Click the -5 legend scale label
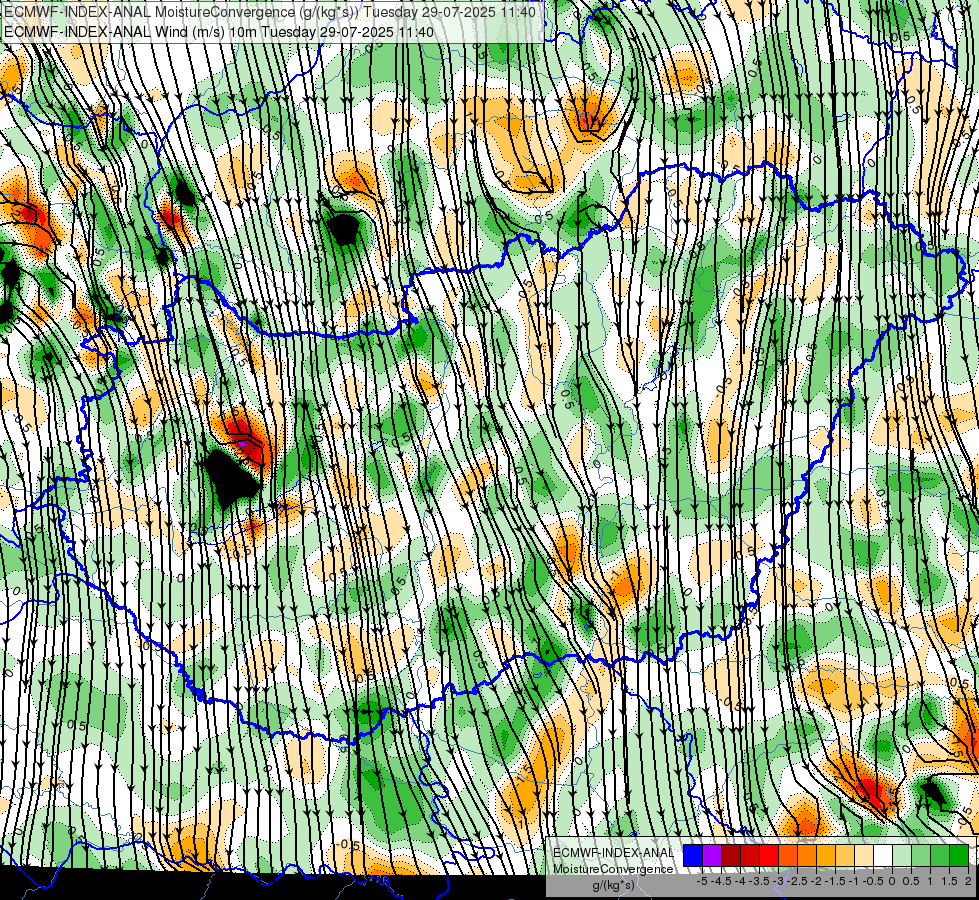This screenshot has width=979, height=900. (x=702, y=881)
